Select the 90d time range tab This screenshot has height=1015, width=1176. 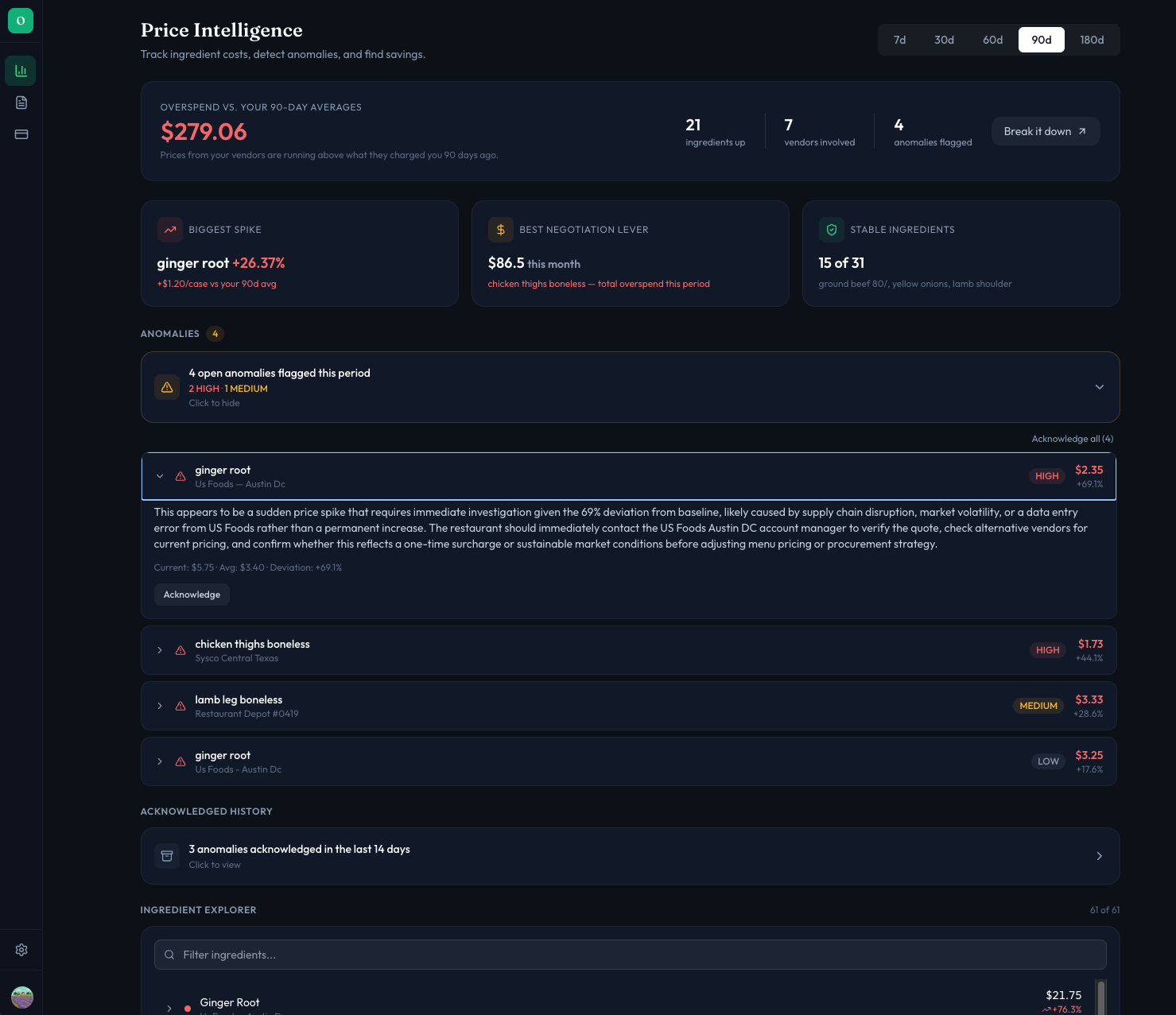[x=1042, y=40]
